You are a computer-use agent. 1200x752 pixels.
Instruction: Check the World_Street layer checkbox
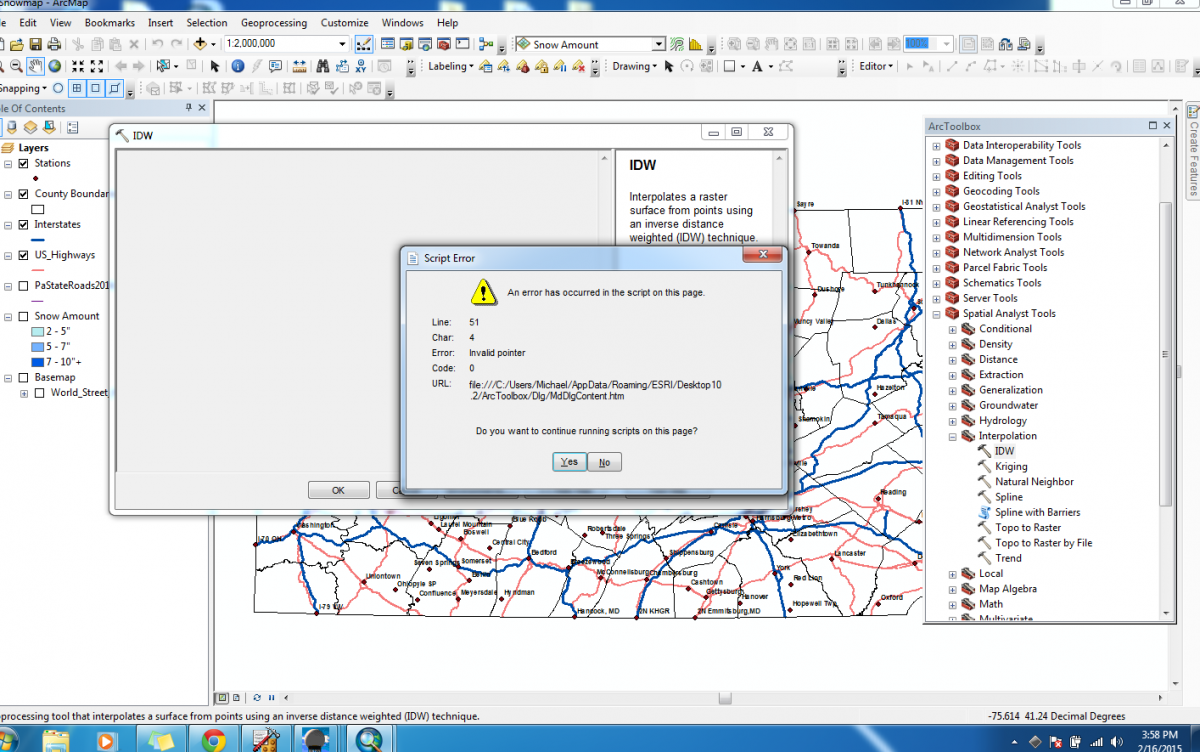click(39, 393)
